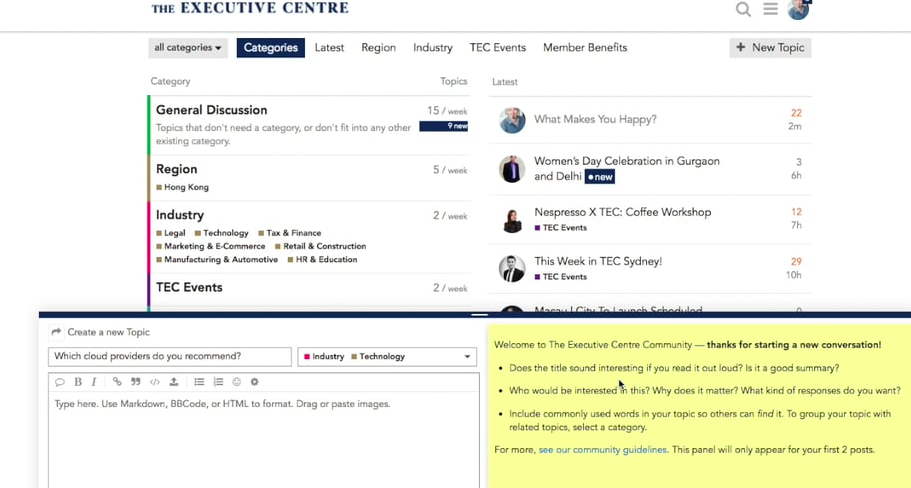The image size is (911, 488).
Task: Open the Industry navigation tab
Action: (433, 48)
